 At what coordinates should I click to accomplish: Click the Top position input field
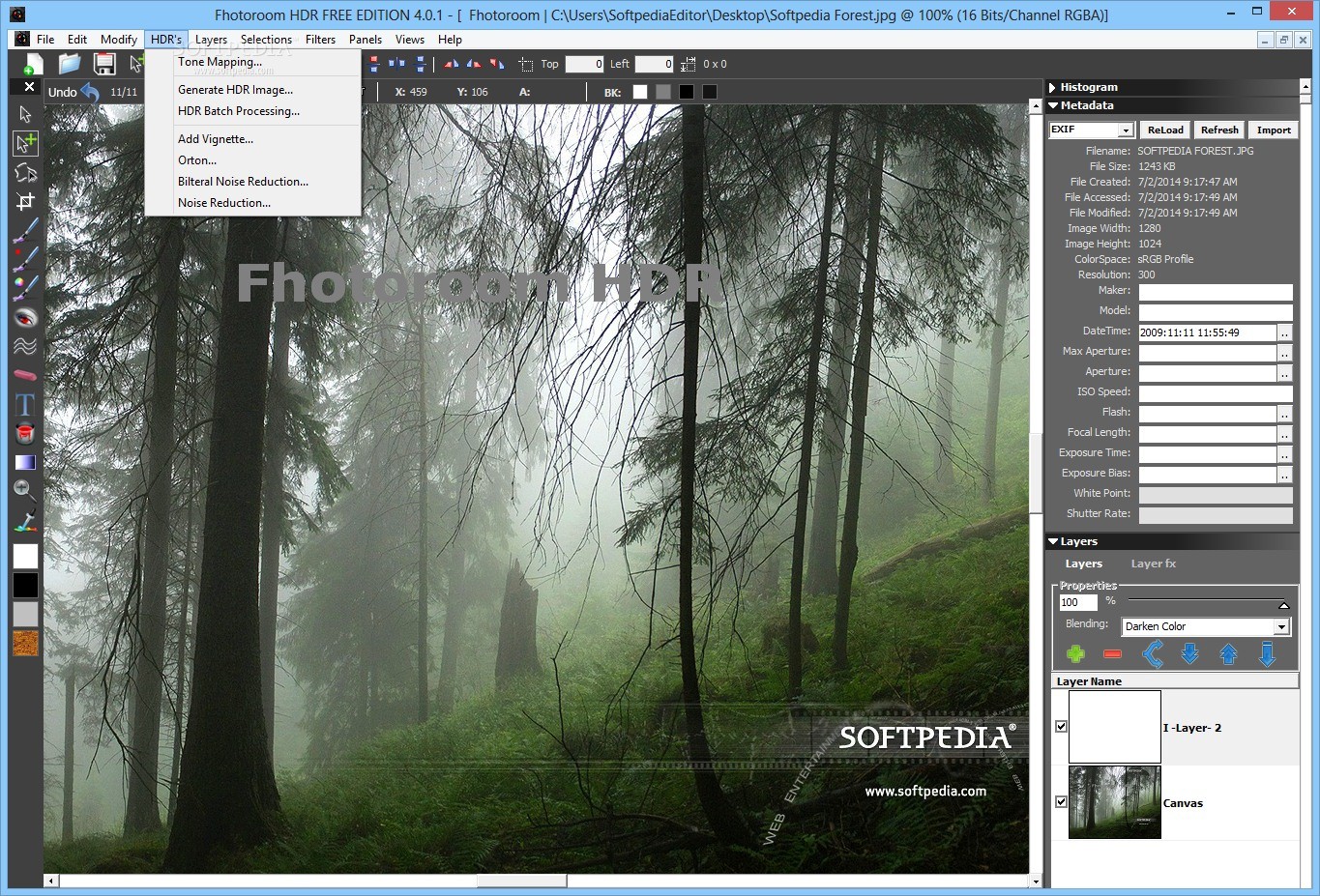pyautogui.click(x=584, y=64)
